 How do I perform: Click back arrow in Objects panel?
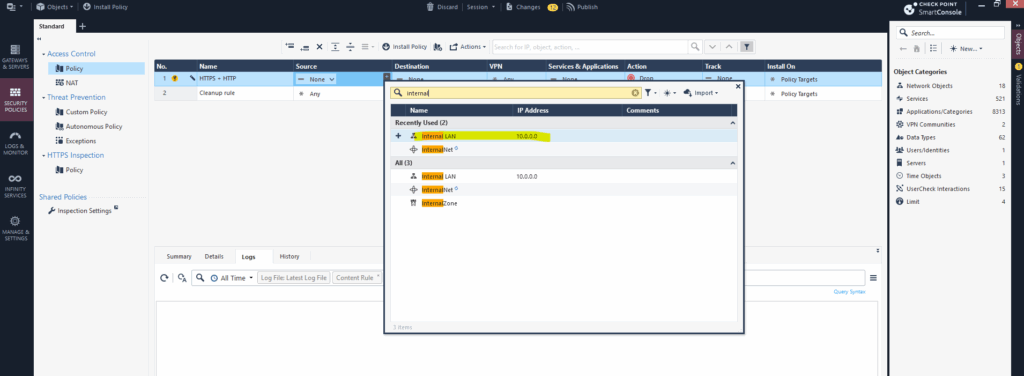point(903,48)
